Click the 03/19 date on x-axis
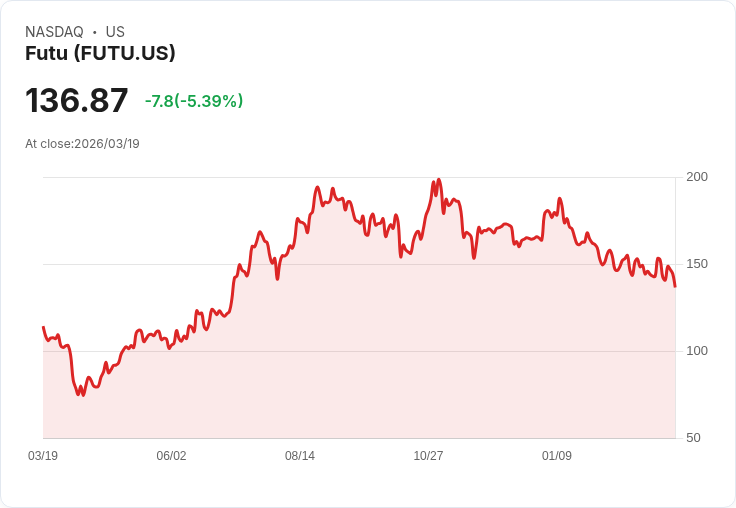This screenshot has height=508, width=736. point(43,456)
